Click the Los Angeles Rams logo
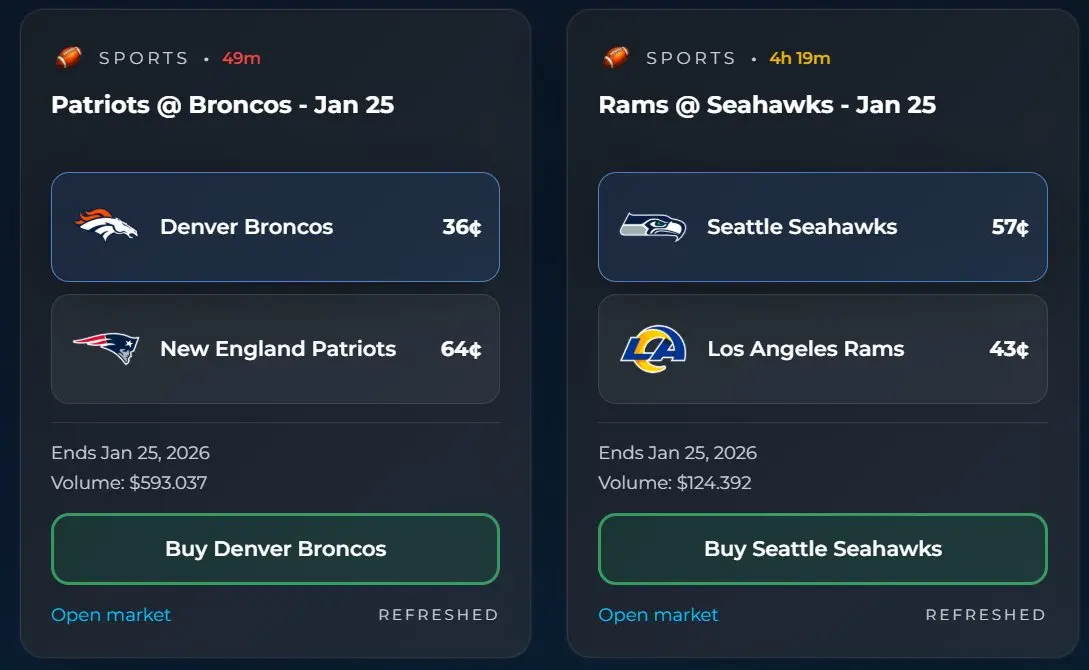This screenshot has height=670, width=1089. coord(653,349)
